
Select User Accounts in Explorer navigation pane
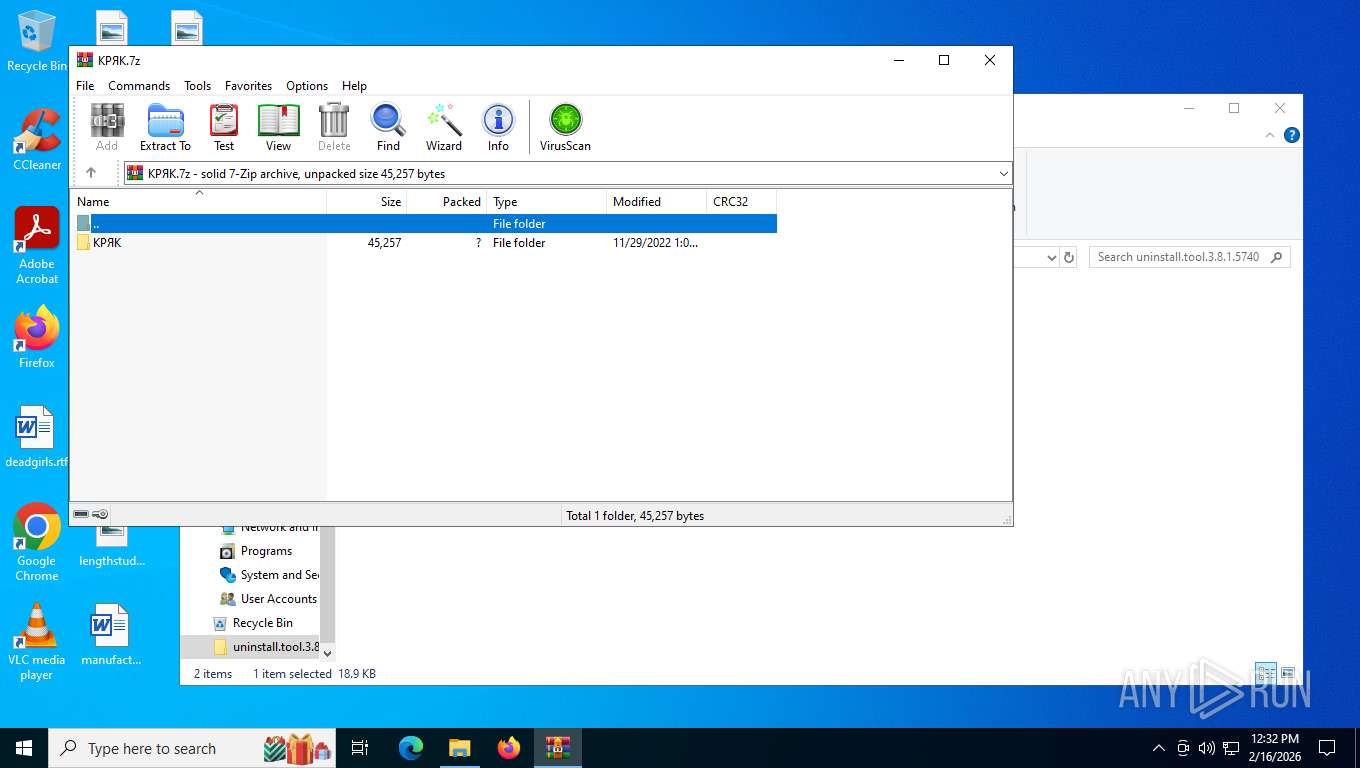click(268, 599)
